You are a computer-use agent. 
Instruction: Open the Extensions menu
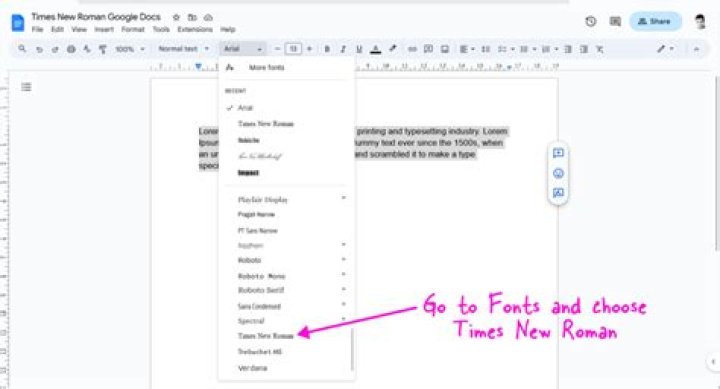coord(195,29)
